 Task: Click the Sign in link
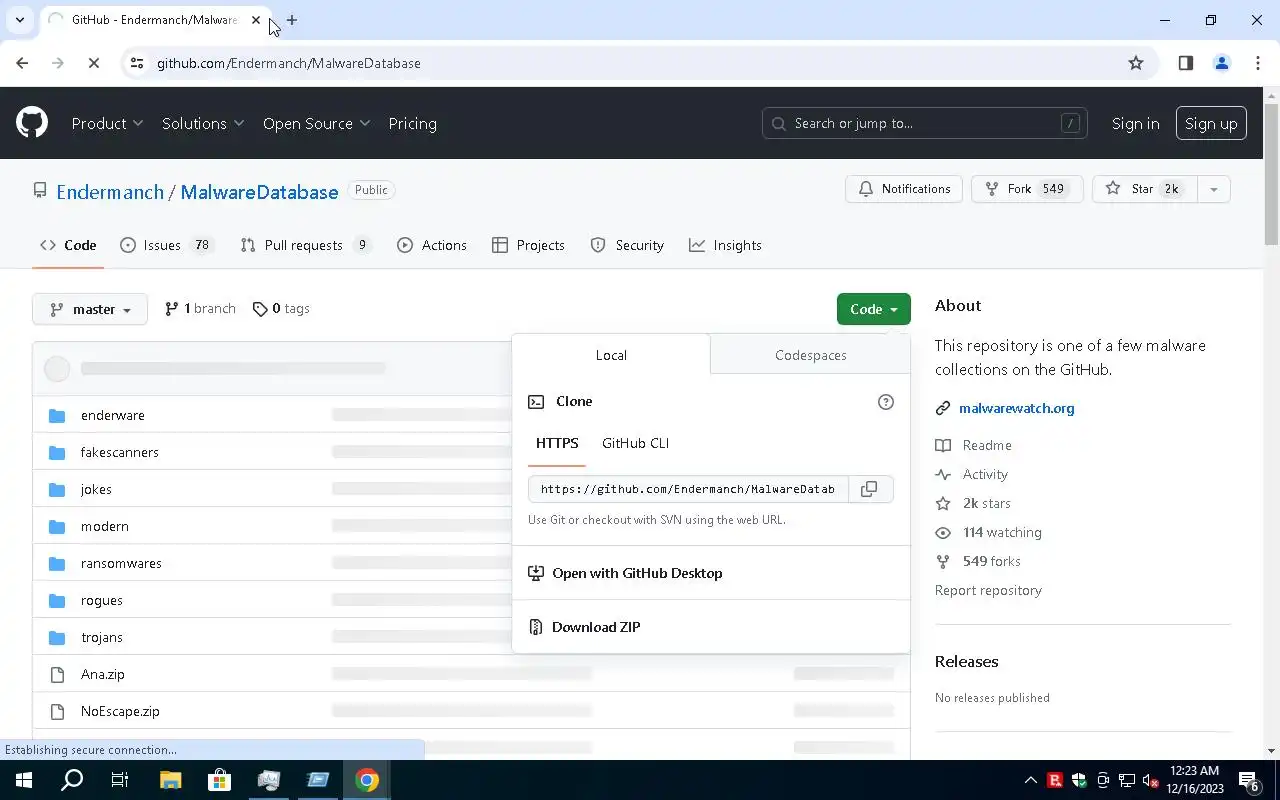click(x=1135, y=123)
